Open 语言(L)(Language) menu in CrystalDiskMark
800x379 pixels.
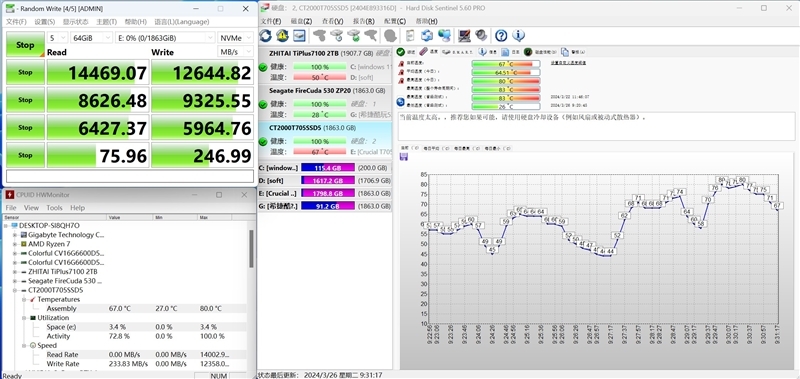[x=182, y=22]
